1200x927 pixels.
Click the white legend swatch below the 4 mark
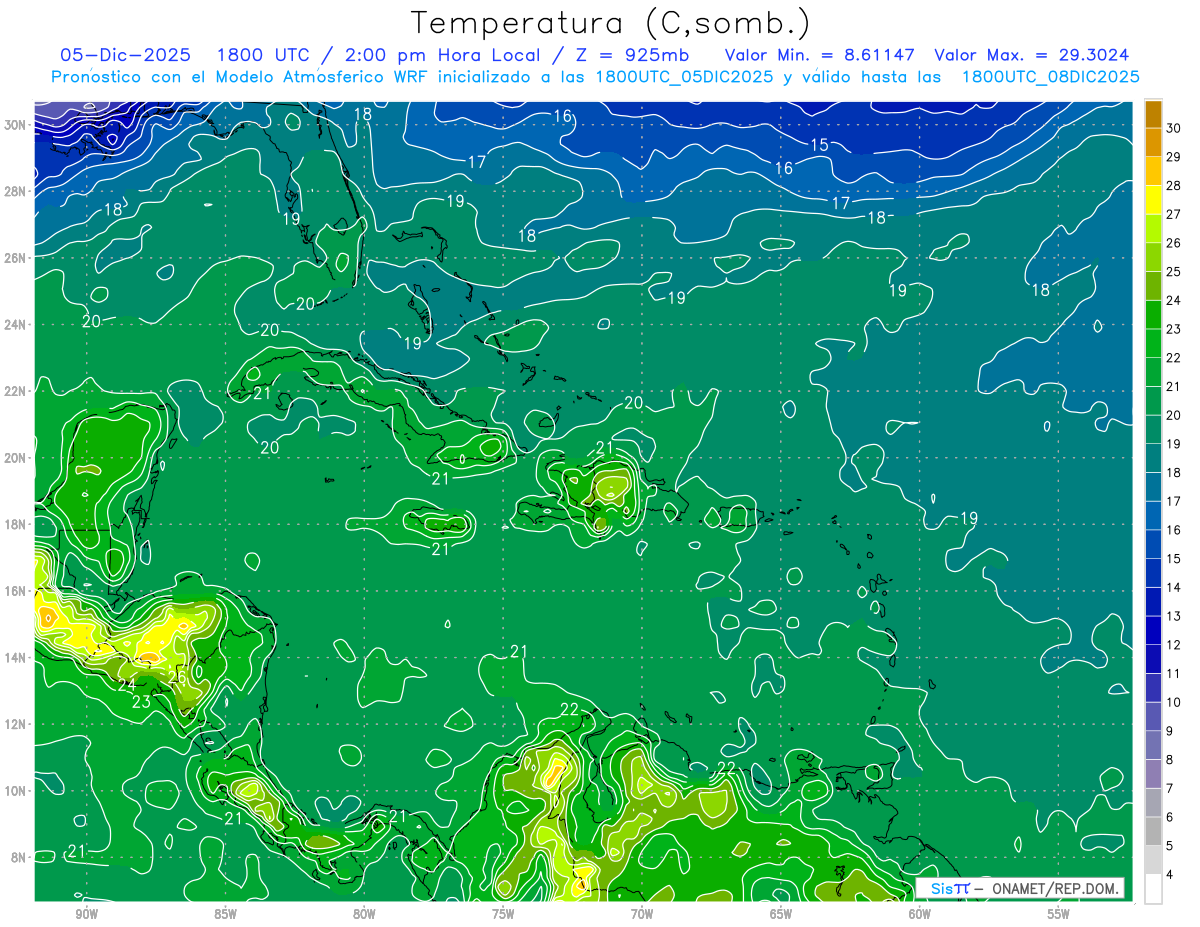tap(1153, 889)
